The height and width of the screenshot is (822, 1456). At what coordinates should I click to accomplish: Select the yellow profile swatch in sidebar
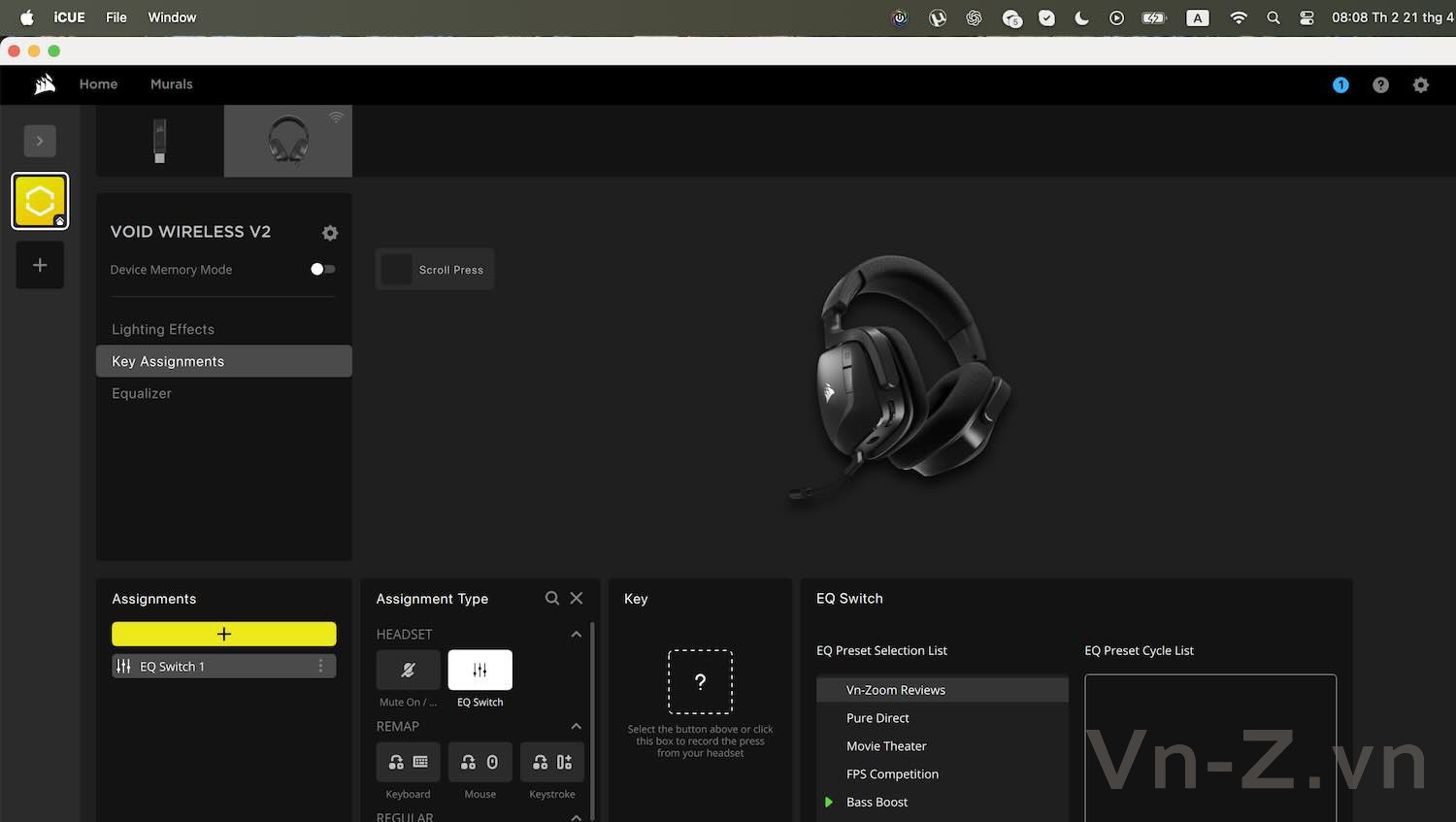[x=40, y=201]
